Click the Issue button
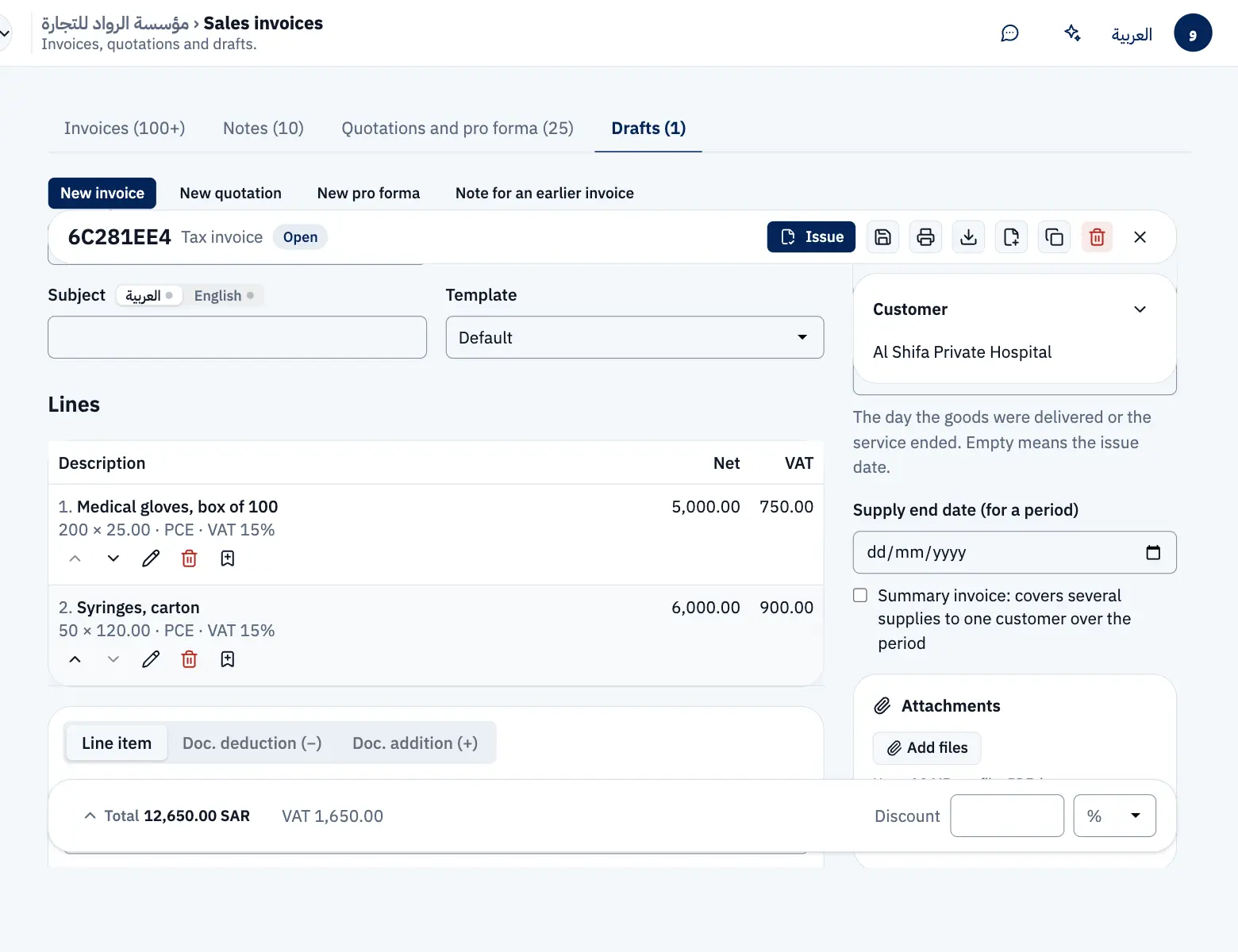The image size is (1238, 952). pos(811,237)
